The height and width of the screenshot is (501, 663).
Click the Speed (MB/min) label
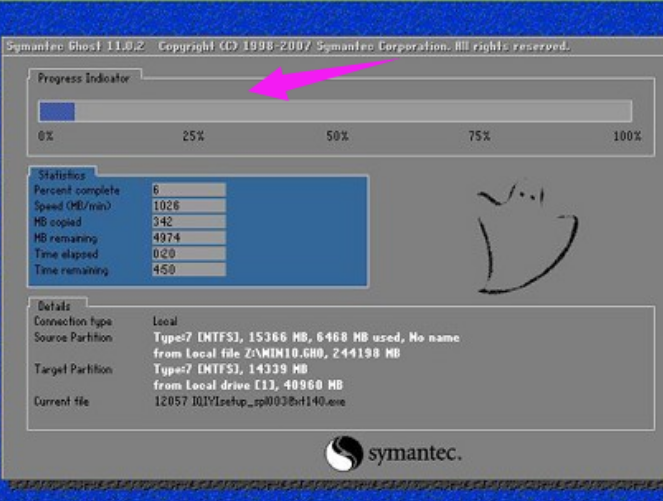pyautogui.click(x=72, y=206)
